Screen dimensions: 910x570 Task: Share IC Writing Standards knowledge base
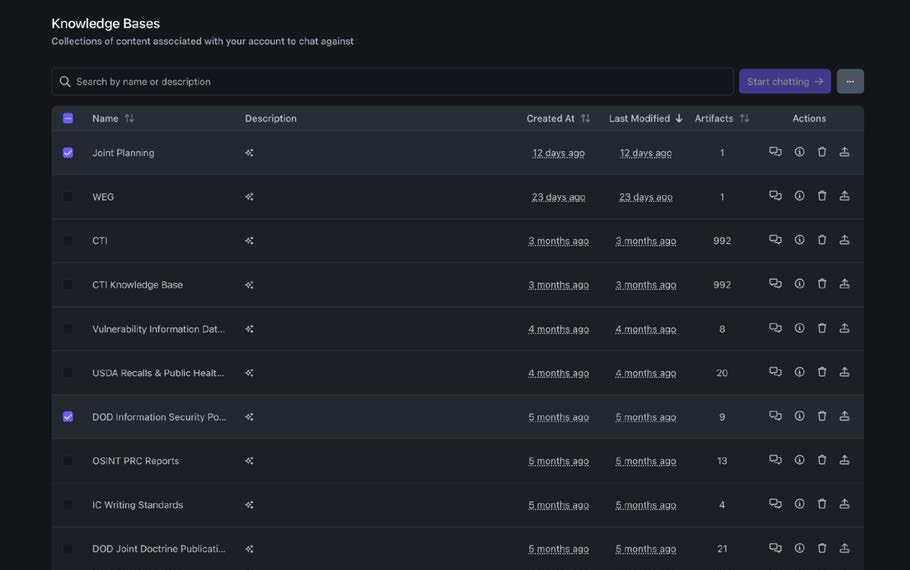(844, 504)
